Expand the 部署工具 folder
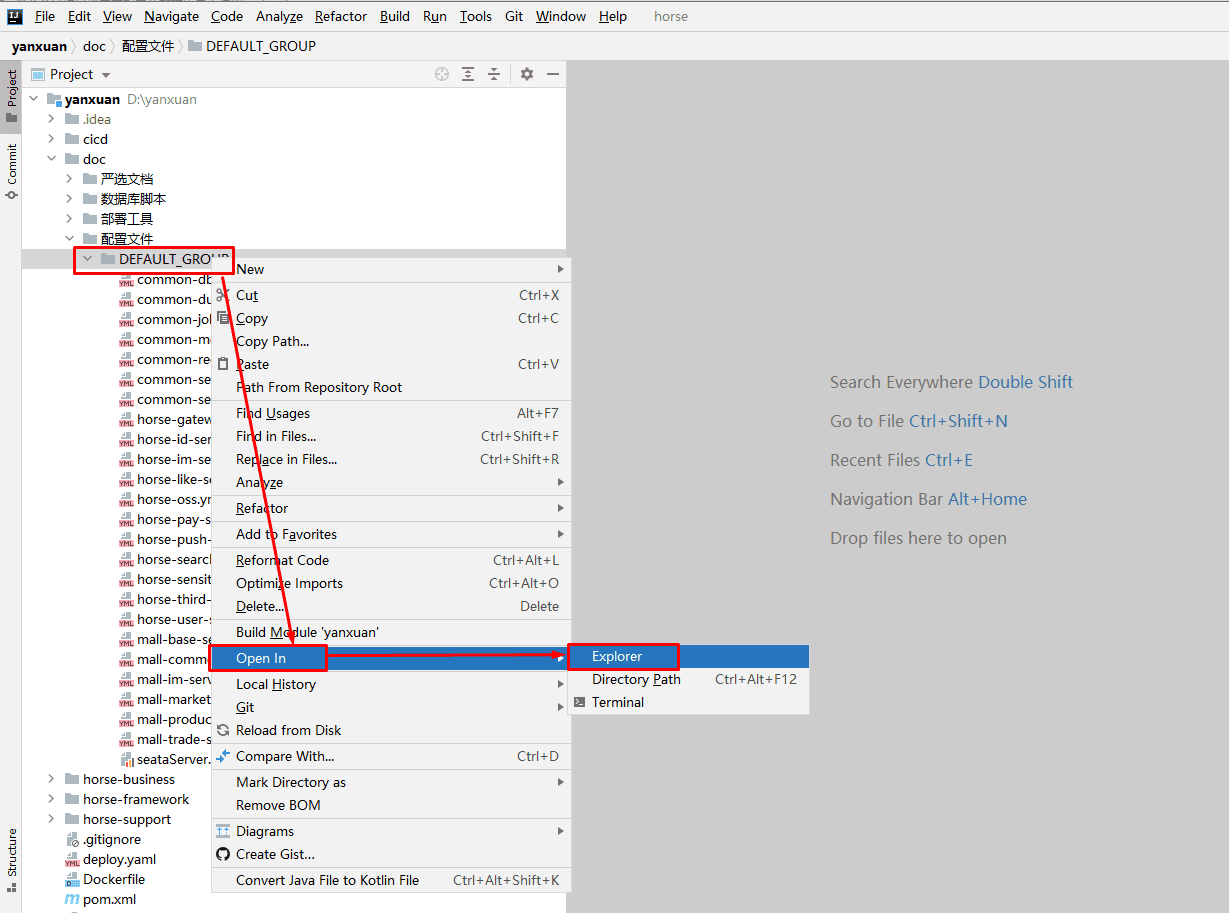This screenshot has width=1229, height=913. point(70,219)
